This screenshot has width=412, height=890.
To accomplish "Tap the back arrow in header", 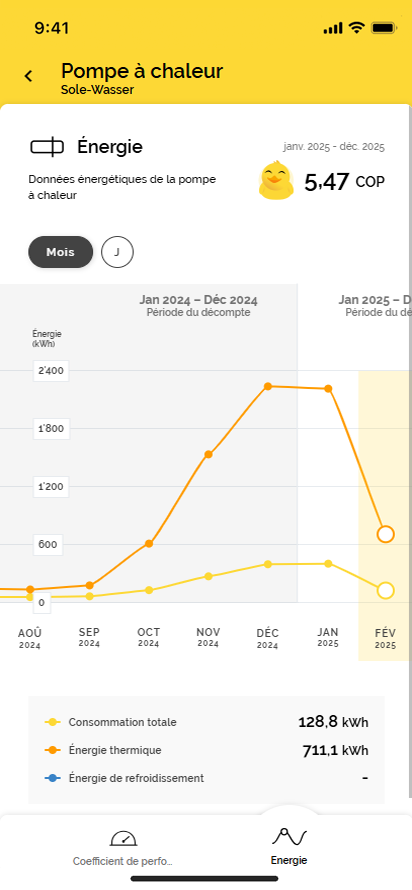I will click(x=28, y=75).
